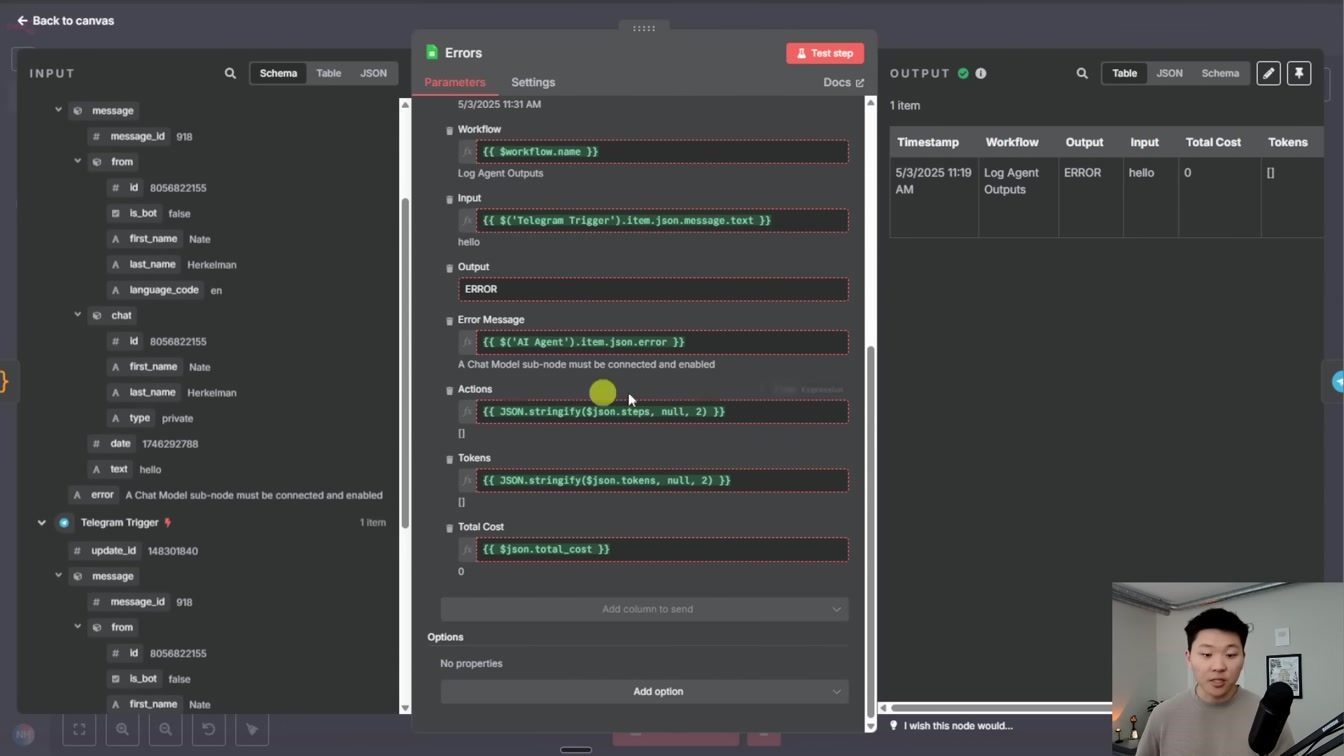Viewport: 1344px width, 756px height.
Task: Edit the Workflow expression field
Action: coord(662,152)
